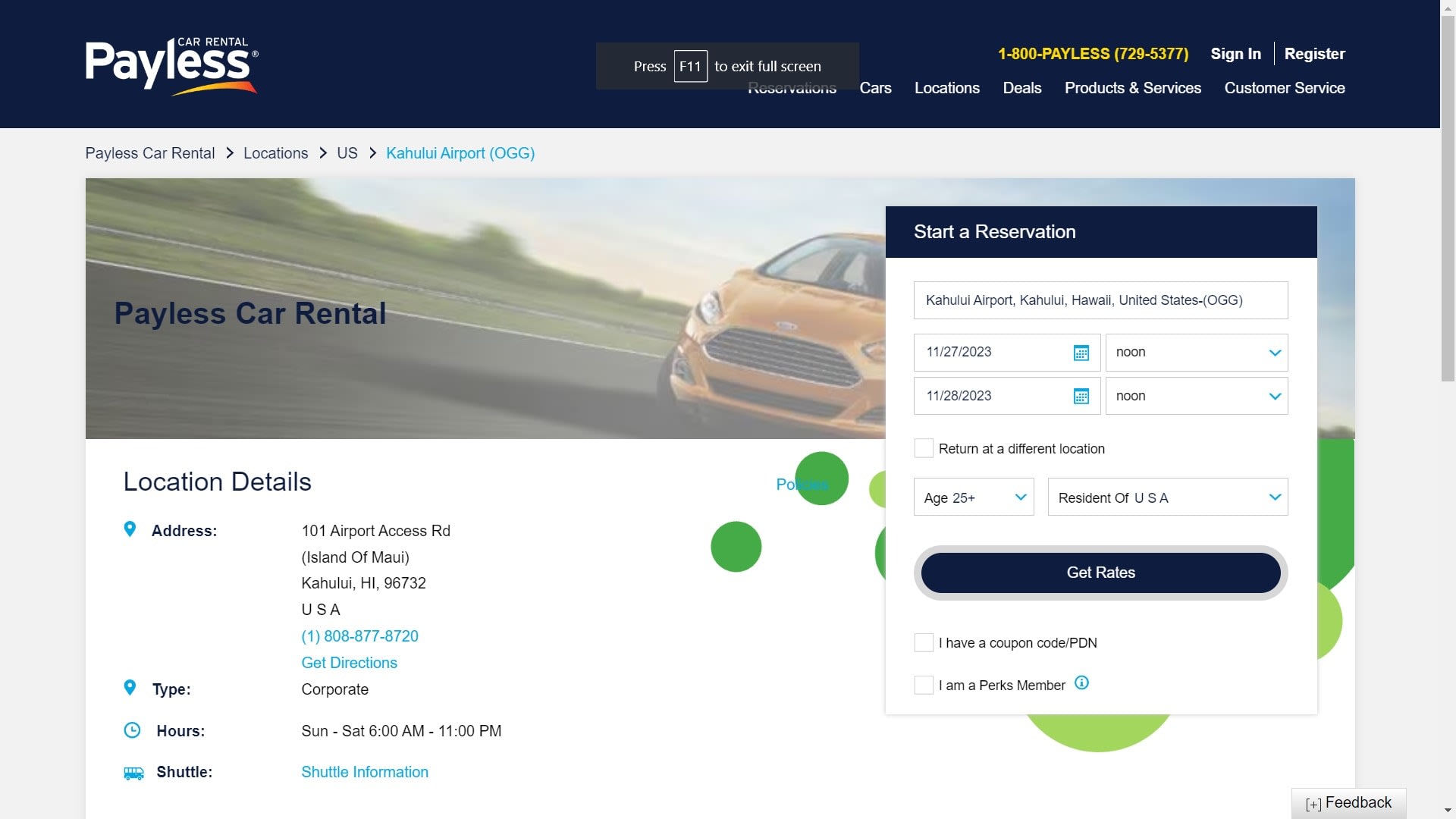Open the Cars menu

[x=875, y=88]
